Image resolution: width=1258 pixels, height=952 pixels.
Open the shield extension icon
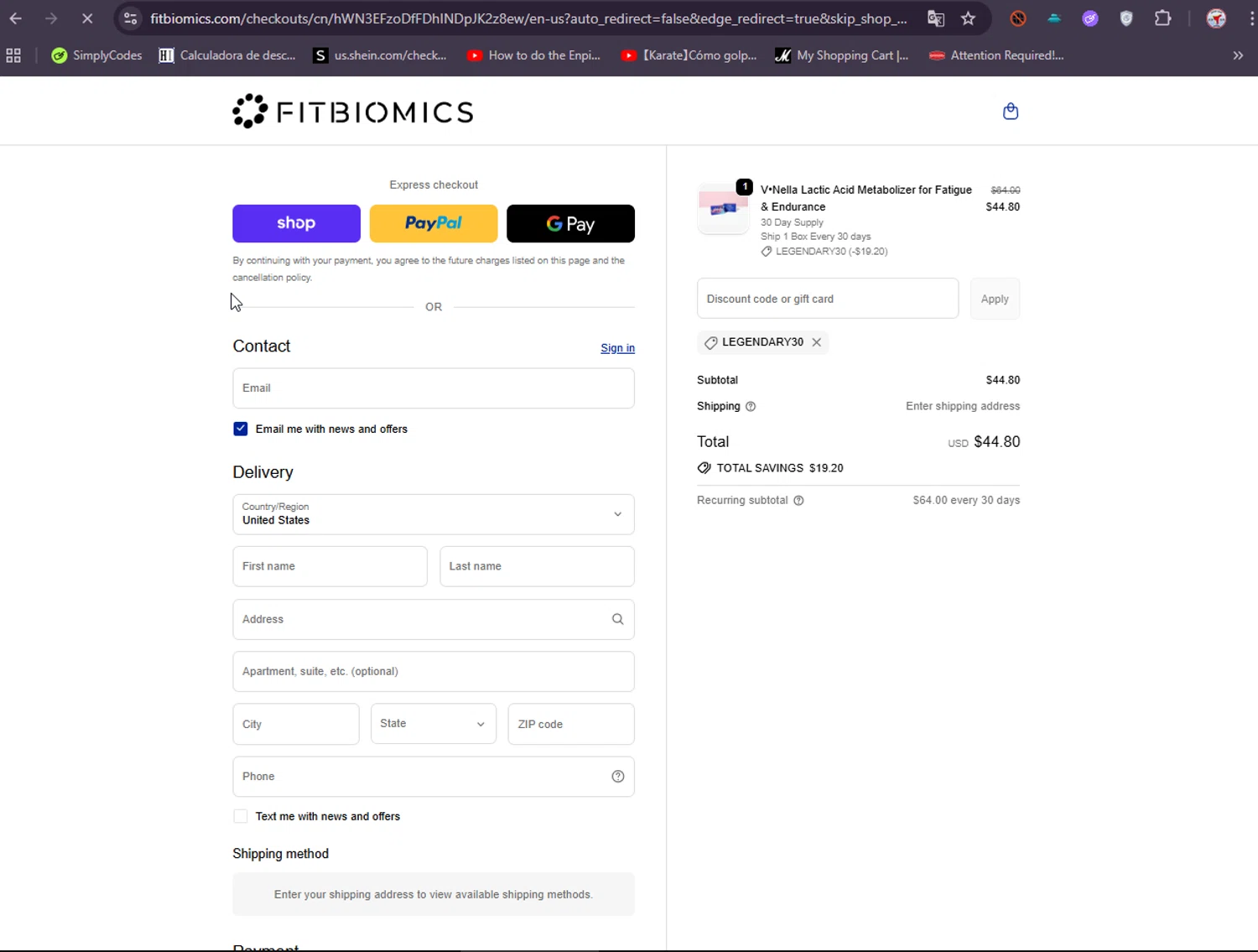pos(1126,18)
